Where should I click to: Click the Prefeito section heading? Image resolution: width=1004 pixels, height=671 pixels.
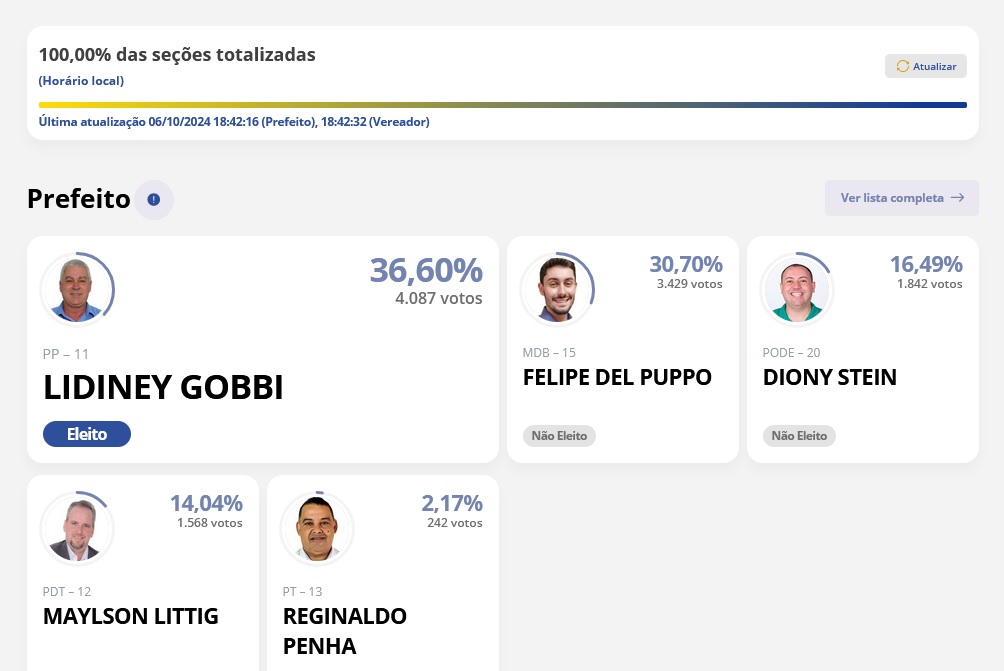click(x=79, y=199)
